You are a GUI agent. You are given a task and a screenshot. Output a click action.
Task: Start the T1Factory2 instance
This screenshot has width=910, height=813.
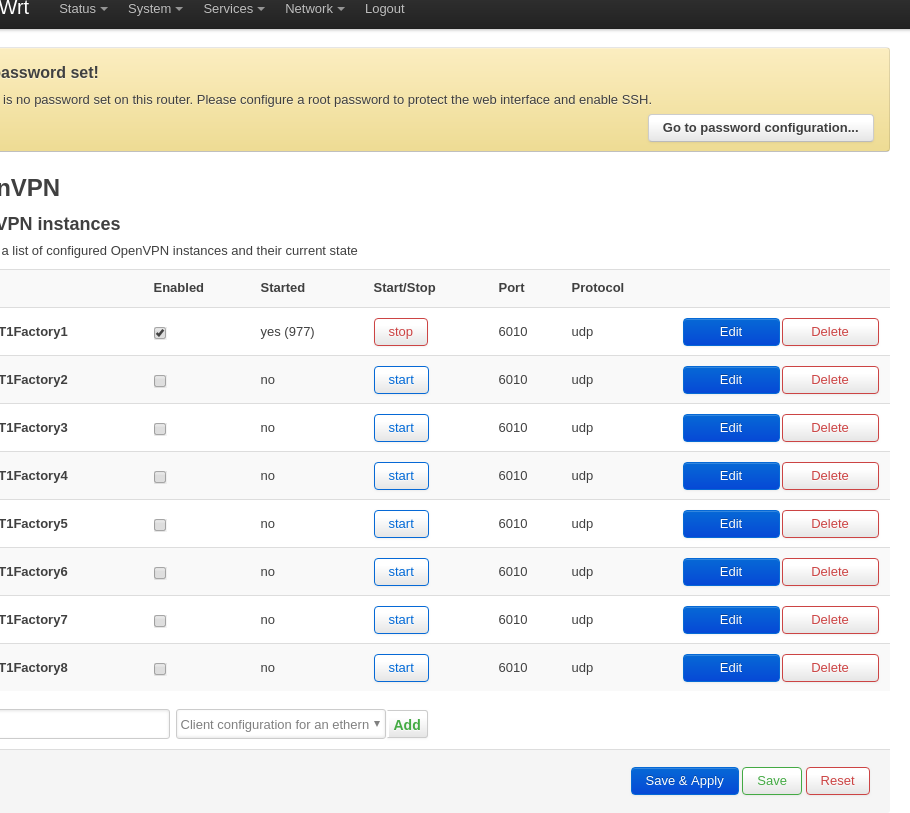click(401, 380)
